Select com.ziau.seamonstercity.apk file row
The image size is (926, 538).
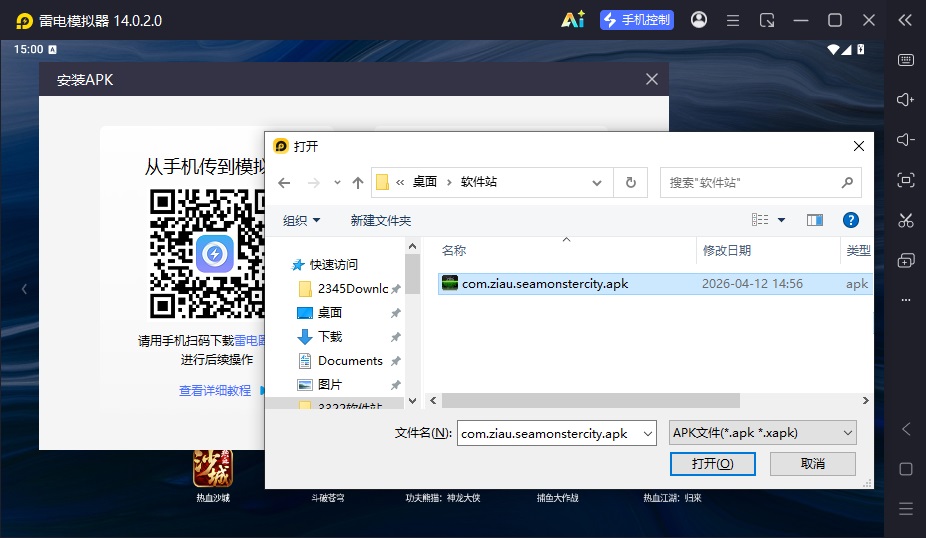[655, 284]
